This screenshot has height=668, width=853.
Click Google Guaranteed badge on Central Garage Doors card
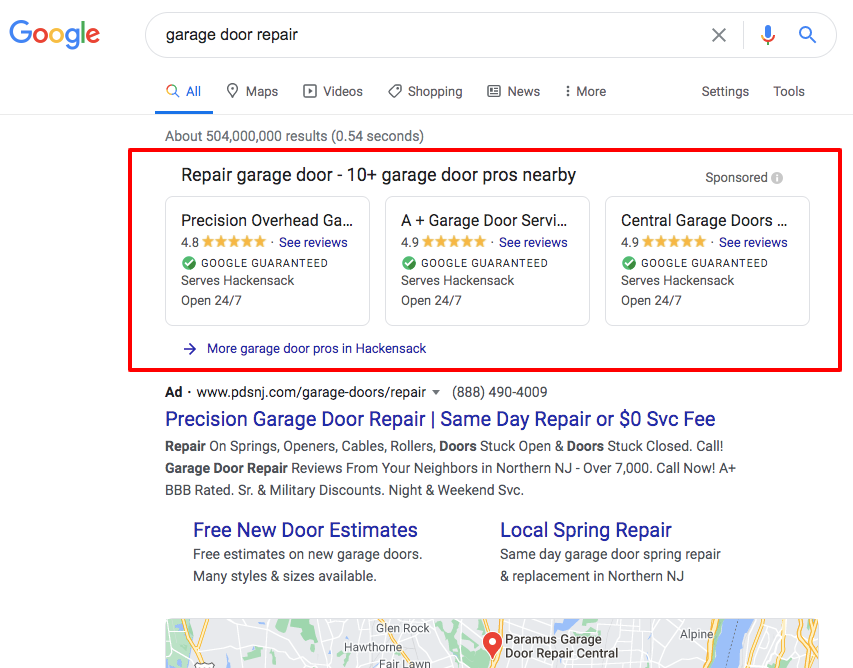694,263
